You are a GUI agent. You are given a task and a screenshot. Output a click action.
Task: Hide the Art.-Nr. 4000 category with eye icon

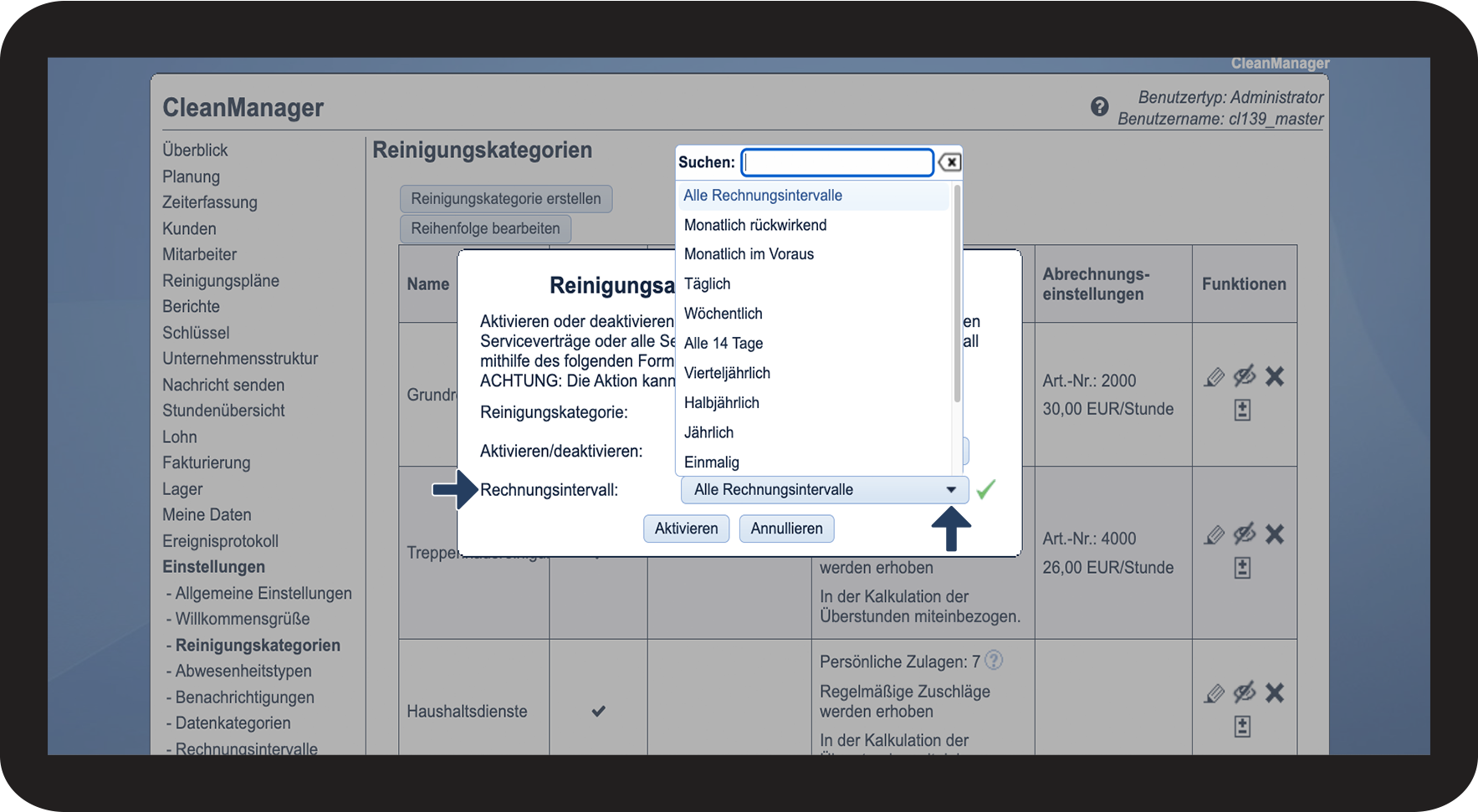1245,534
